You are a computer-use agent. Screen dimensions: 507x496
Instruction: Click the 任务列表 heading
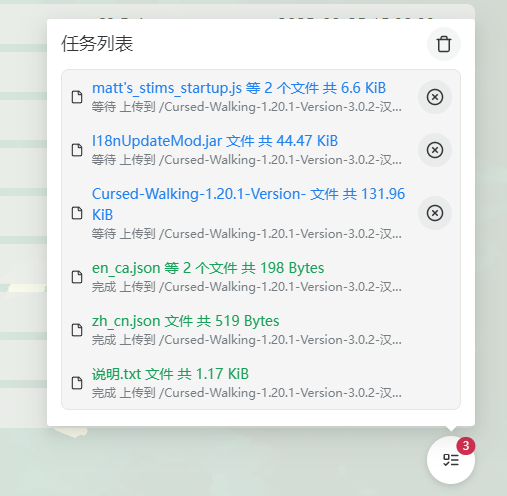click(97, 44)
